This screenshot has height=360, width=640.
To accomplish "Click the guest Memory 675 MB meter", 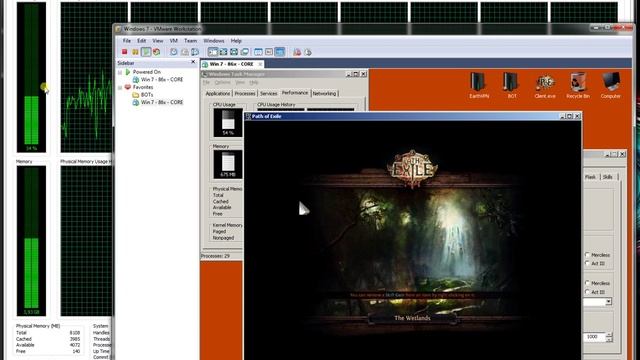I will pyautogui.click(x=228, y=164).
